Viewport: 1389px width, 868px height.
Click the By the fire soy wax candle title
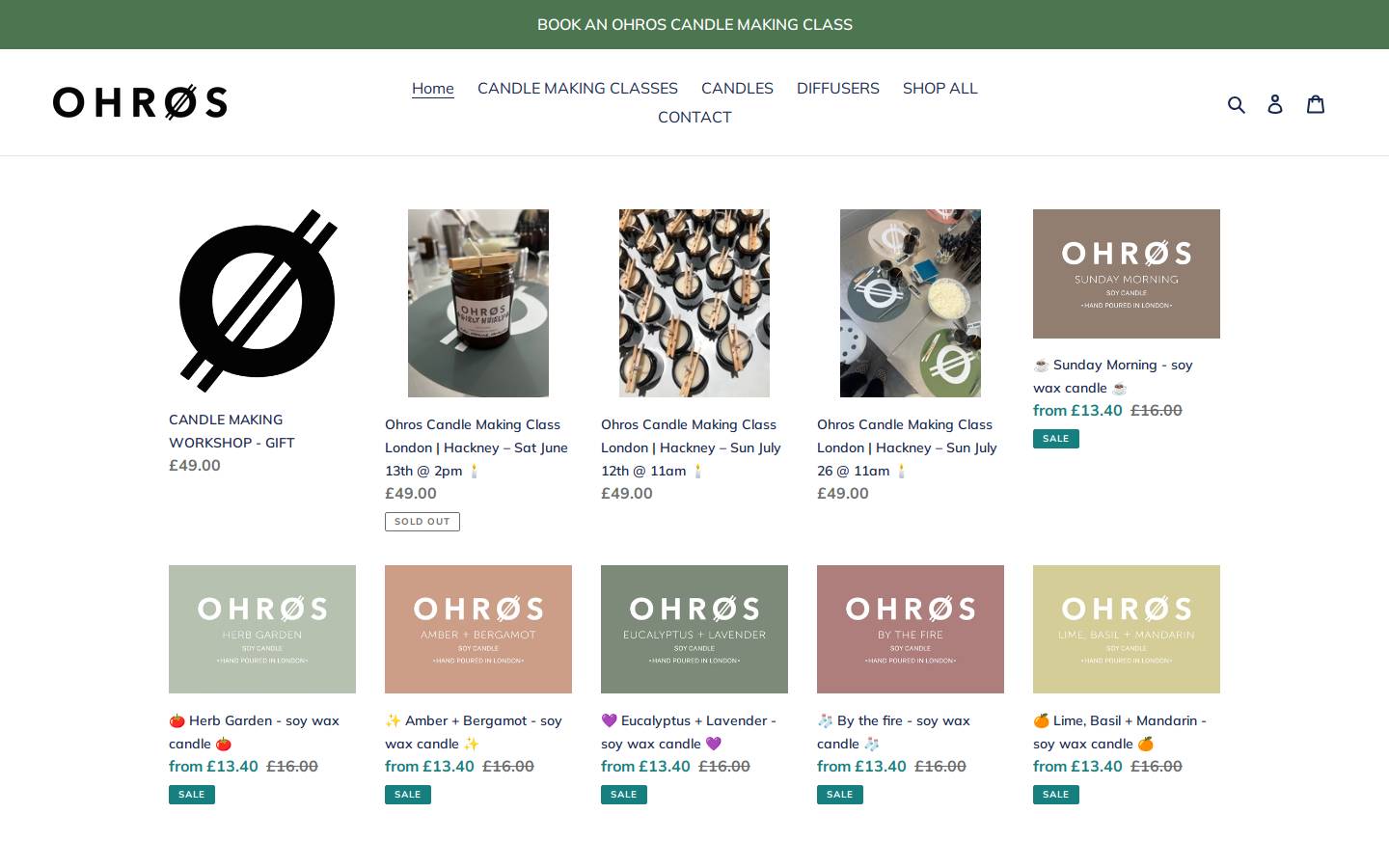[x=893, y=732]
